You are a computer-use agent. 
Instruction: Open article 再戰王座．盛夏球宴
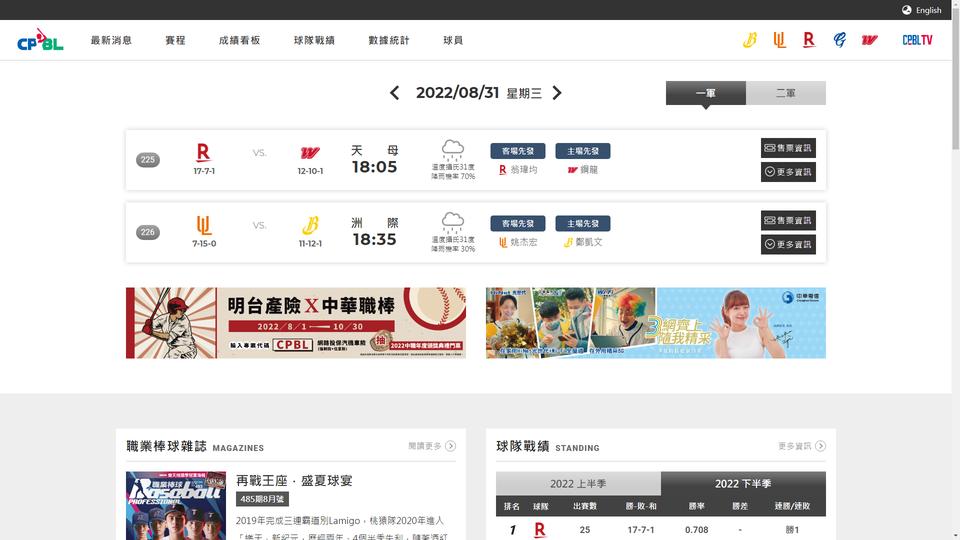coord(294,481)
